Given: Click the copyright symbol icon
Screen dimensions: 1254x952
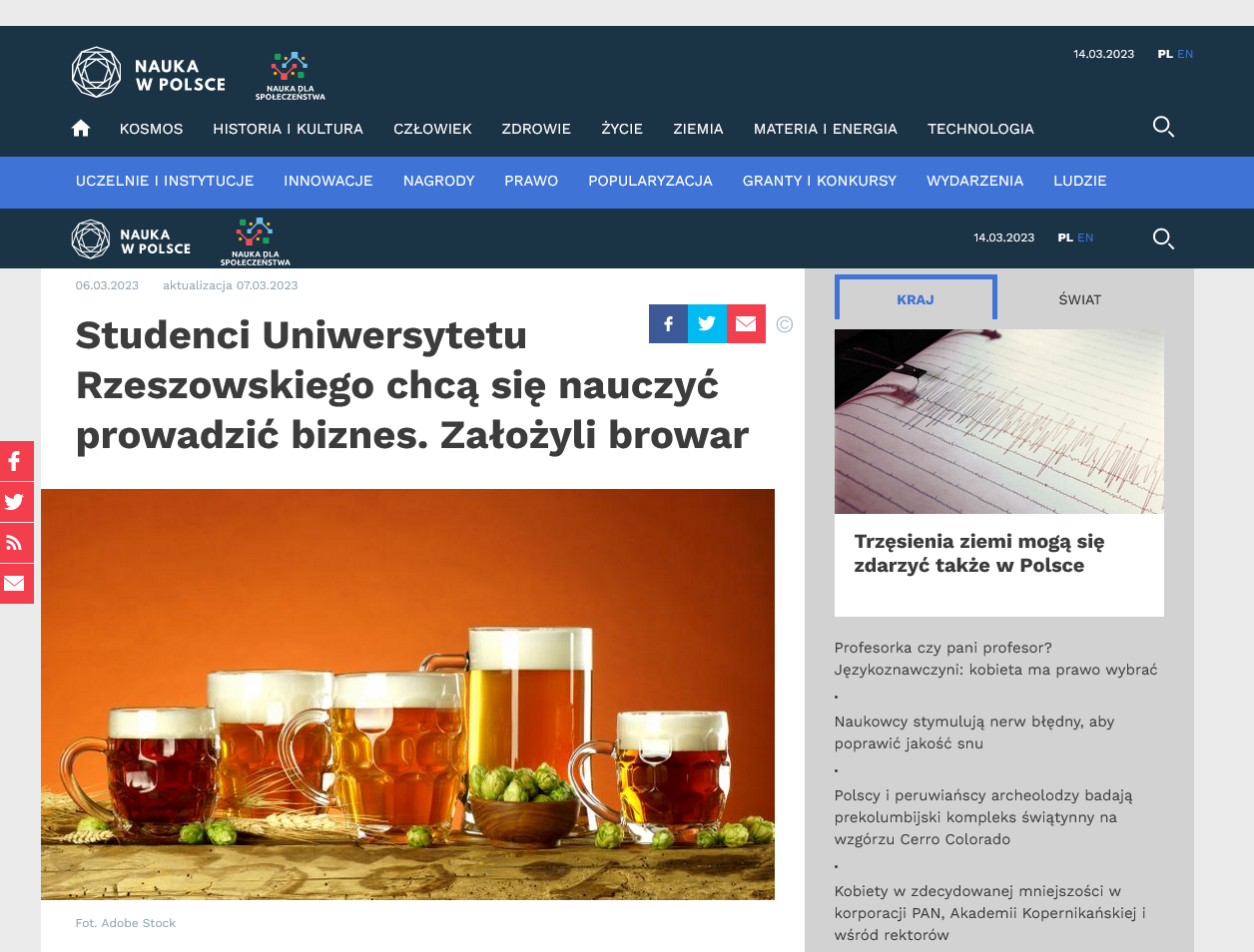Looking at the screenshot, I should (x=785, y=324).
